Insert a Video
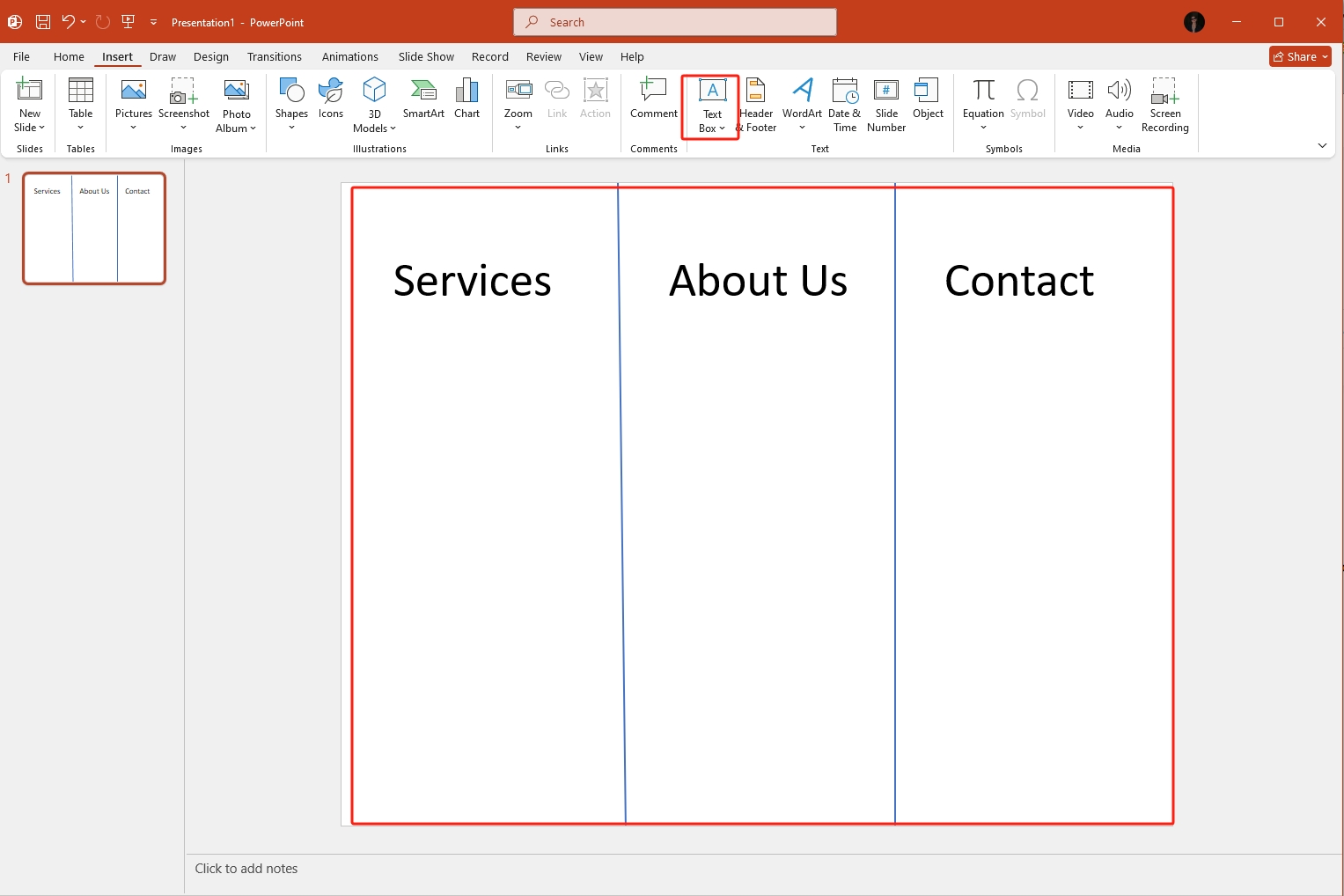Image resolution: width=1344 pixels, height=896 pixels. 1081,104
